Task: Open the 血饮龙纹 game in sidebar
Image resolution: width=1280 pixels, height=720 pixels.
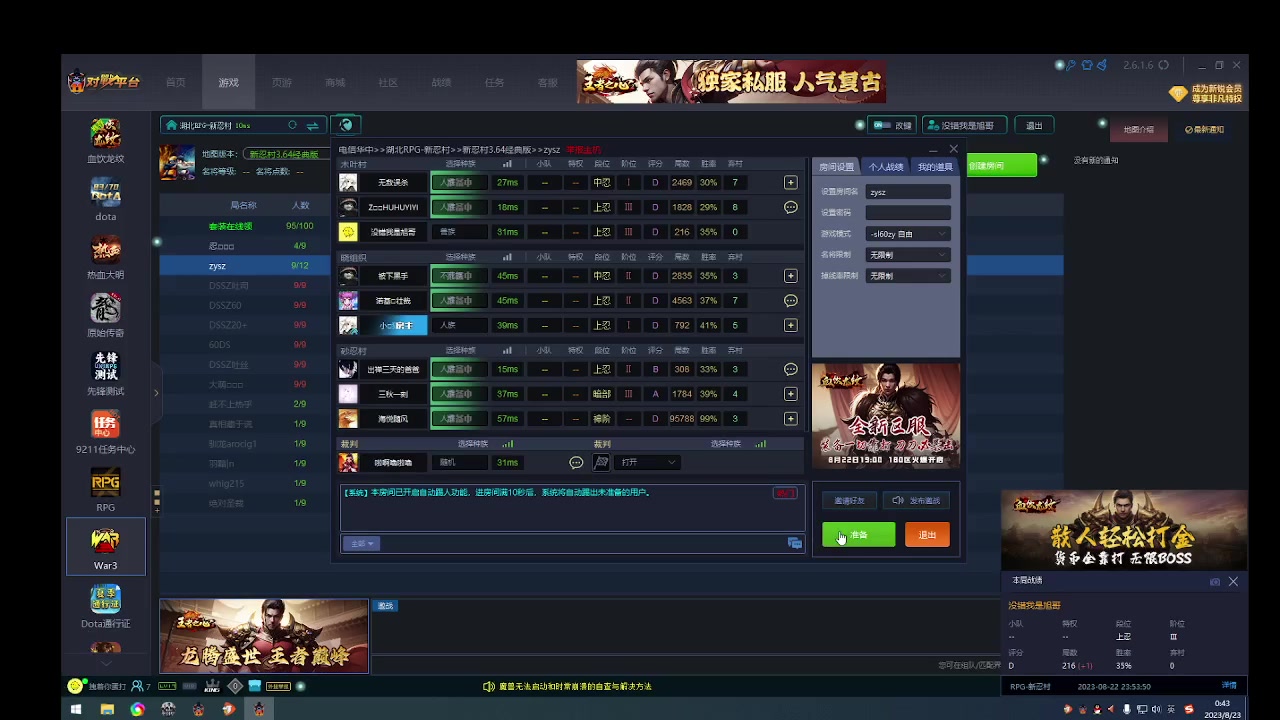Action: (105, 141)
